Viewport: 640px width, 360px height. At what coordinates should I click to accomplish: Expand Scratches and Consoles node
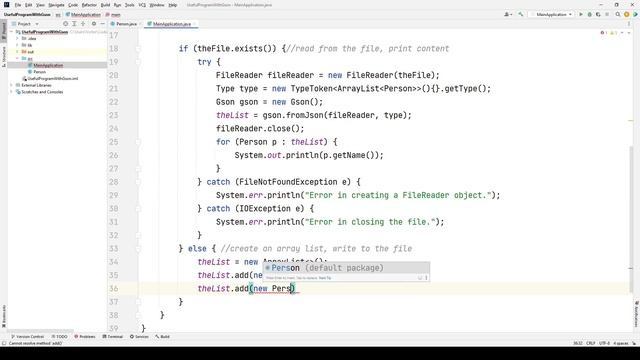tap(12, 92)
